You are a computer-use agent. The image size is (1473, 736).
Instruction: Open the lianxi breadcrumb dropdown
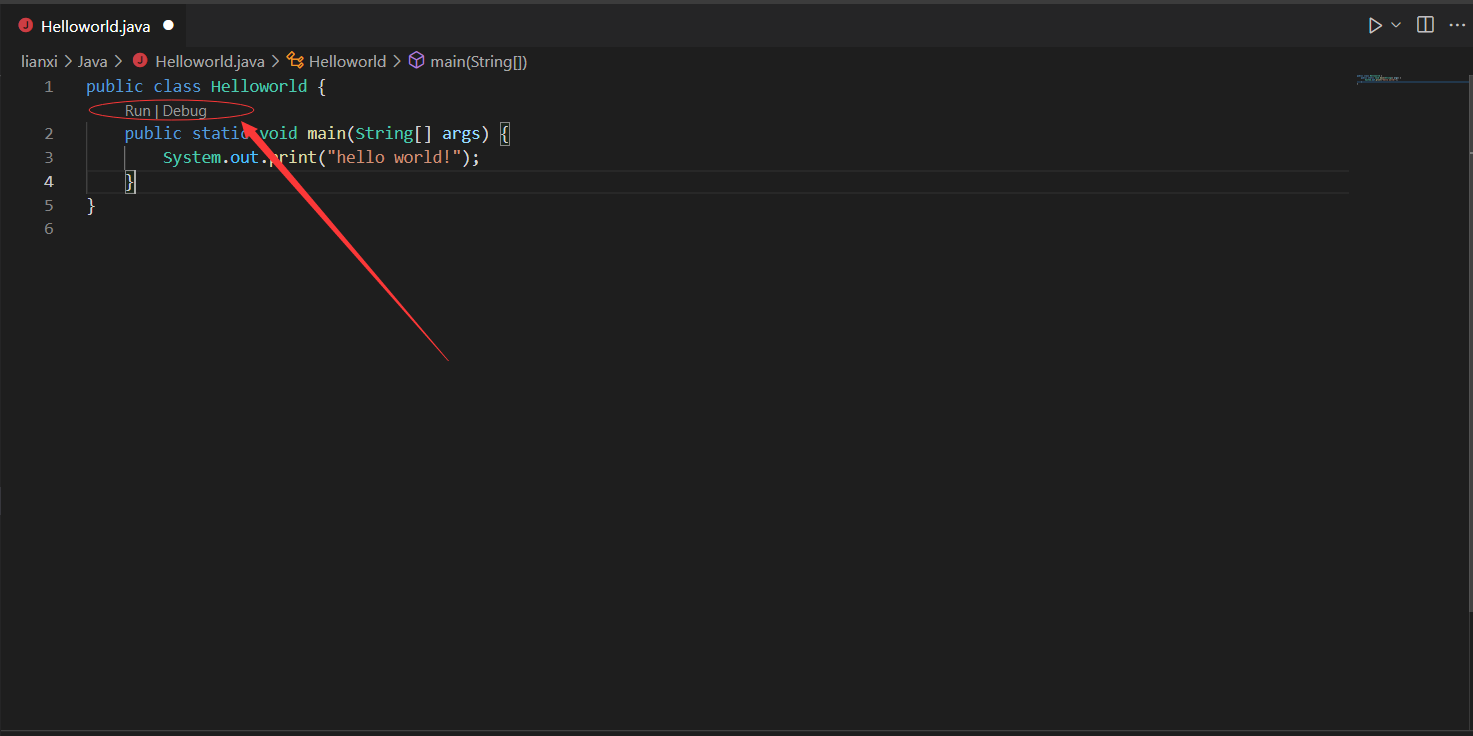[39, 60]
